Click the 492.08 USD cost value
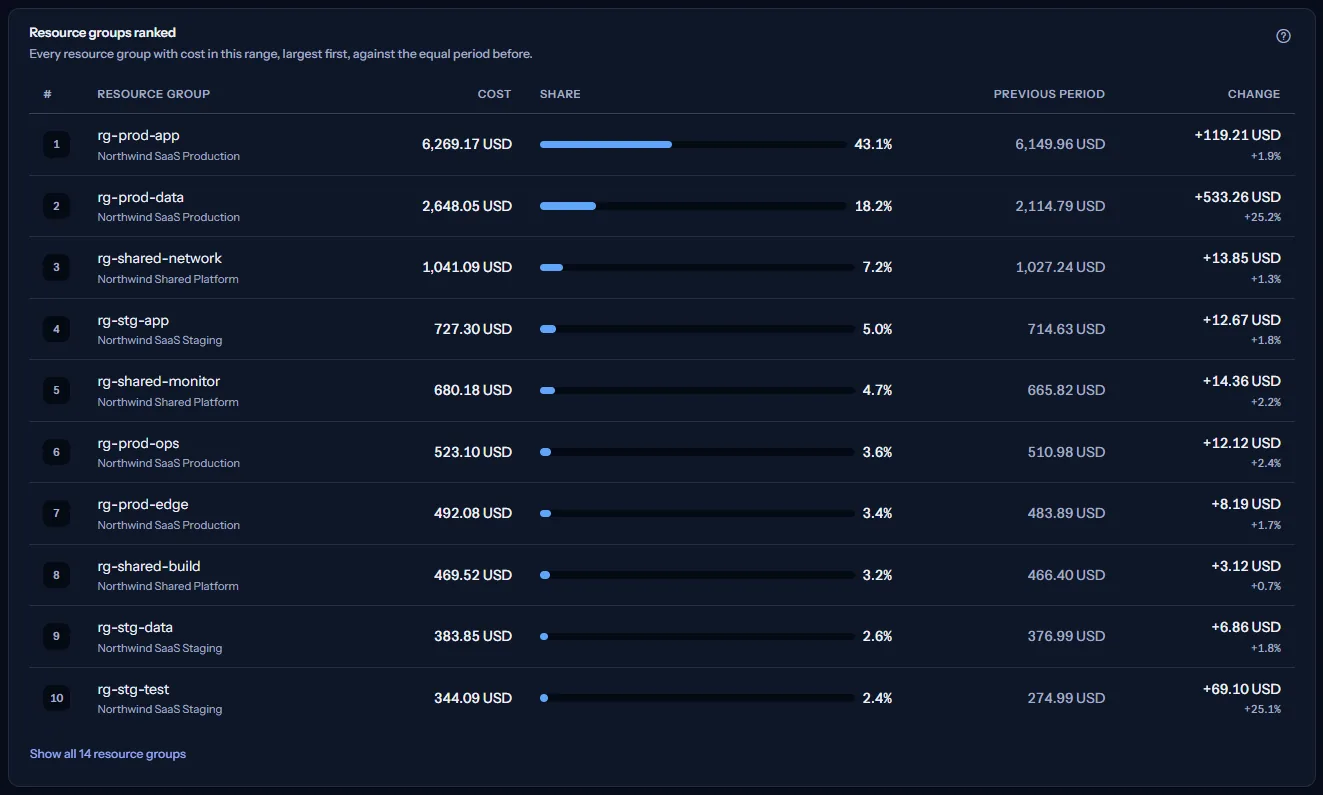This screenshot has width=1323, height=795. 474,514
